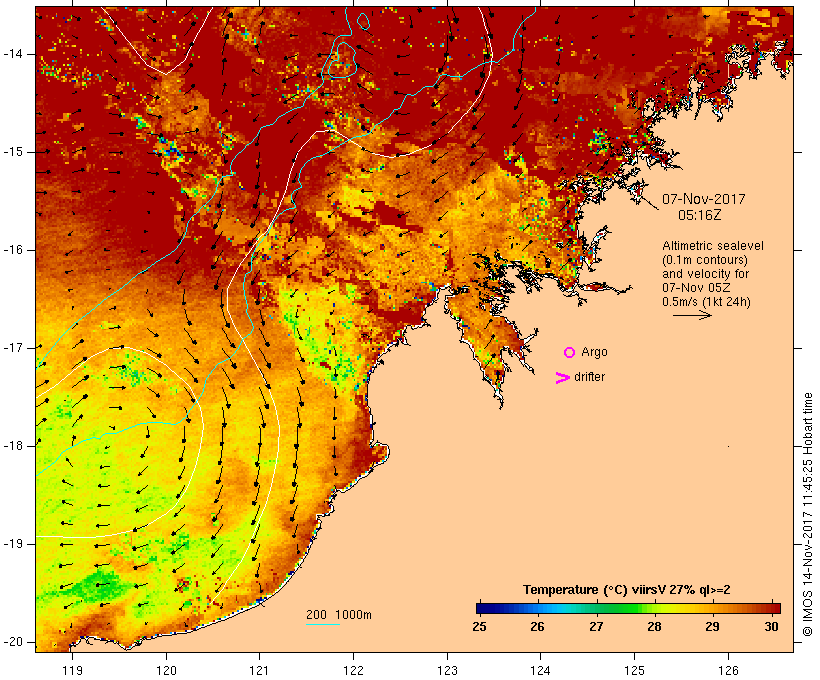Click the '200 1000m' isobath label
Screen dimensions: 820x680
(x=339, y=615)
